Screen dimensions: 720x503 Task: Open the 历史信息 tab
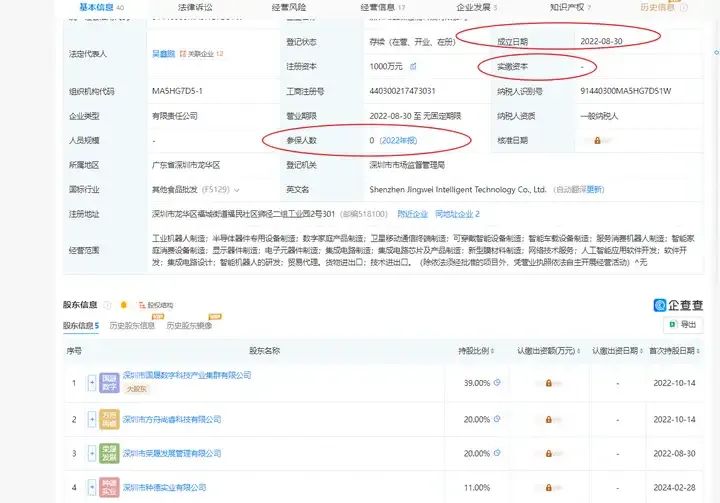658,7
